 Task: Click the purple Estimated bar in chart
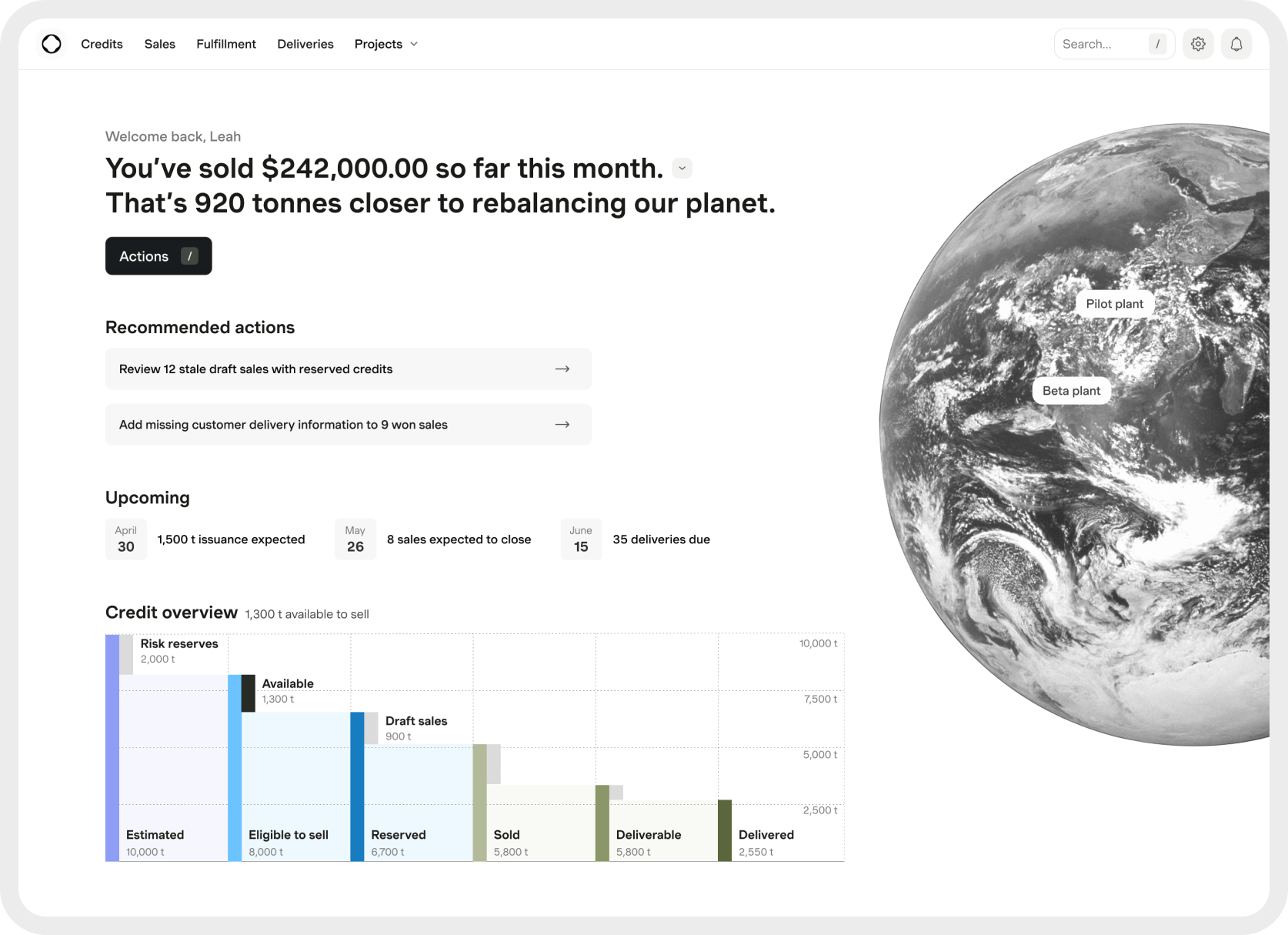coord(112,747)
